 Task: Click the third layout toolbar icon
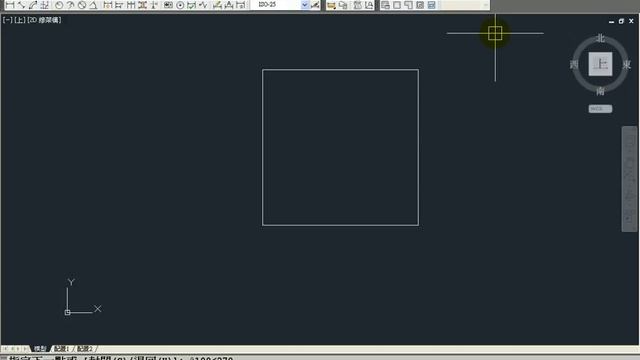(x=358, y=5)
